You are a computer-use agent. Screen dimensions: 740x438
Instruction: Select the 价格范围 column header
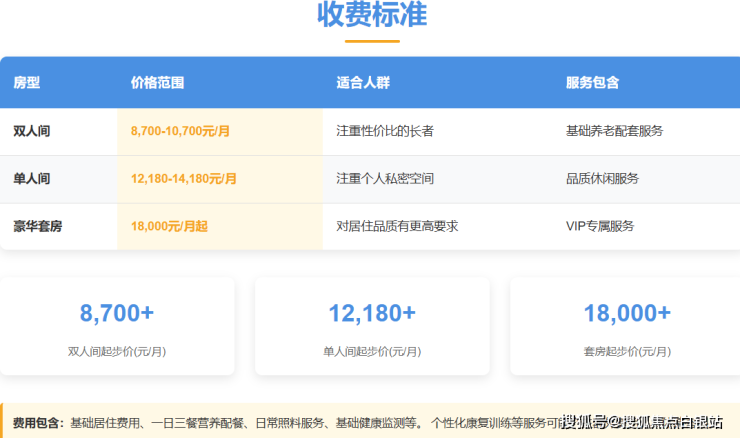[x=157, y=83]
